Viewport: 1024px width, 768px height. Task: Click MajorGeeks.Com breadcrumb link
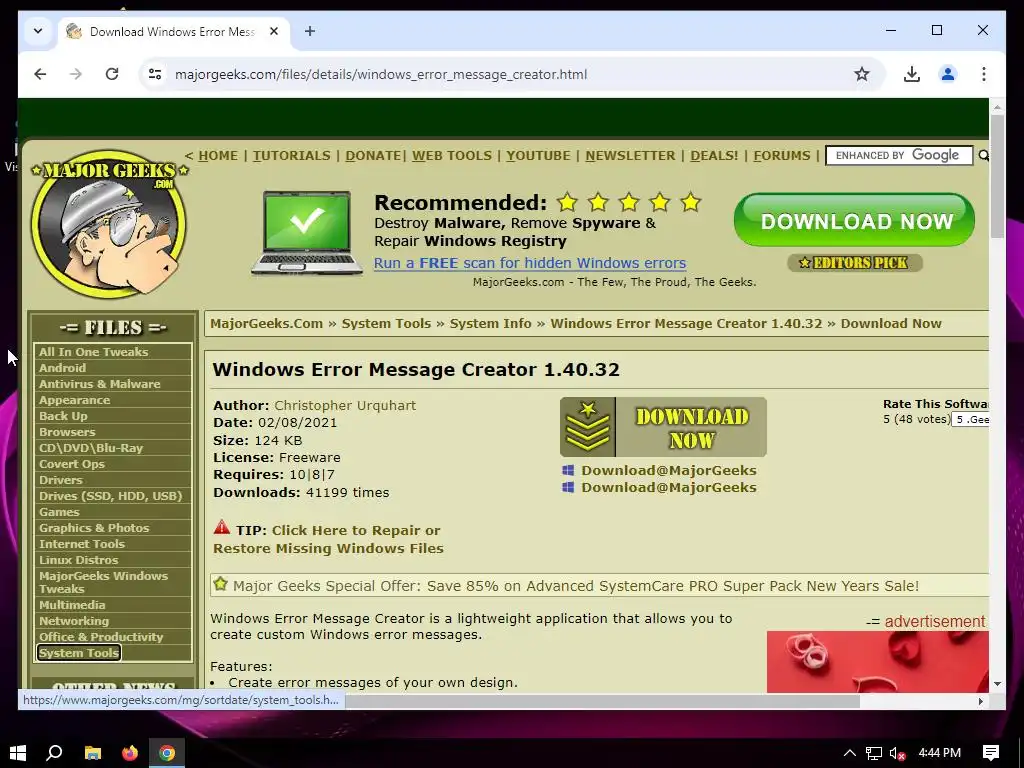coord(266,323)
